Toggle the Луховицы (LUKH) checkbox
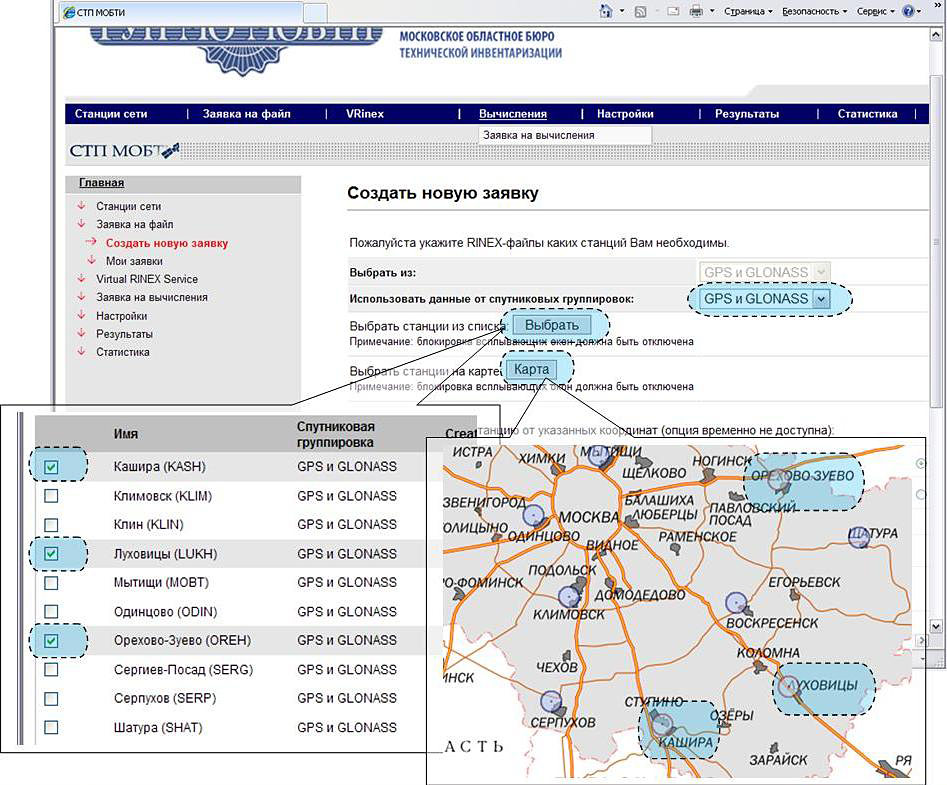Screen dimensions: 947x785 pyautogui.click(x=51, y=554)
